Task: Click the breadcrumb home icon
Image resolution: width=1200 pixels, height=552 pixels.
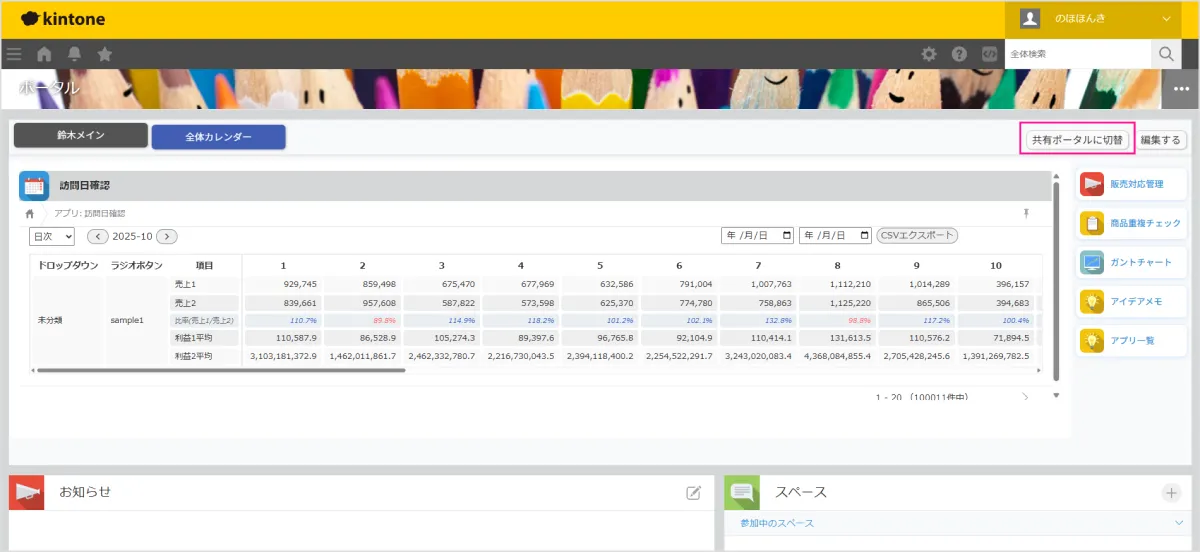Action: pos(30,213)
